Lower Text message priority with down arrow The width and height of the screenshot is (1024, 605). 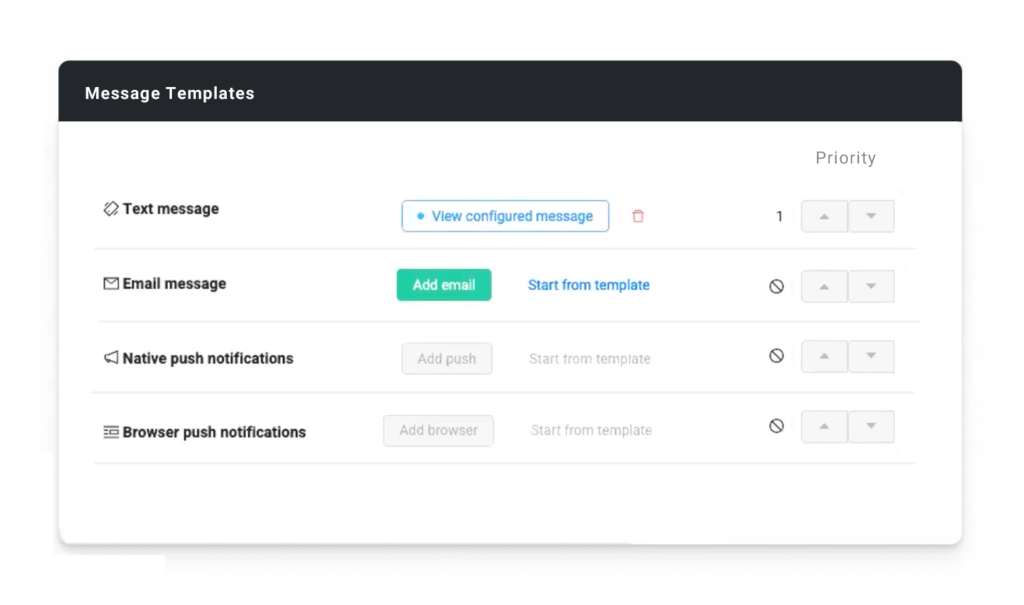[871, 216]
